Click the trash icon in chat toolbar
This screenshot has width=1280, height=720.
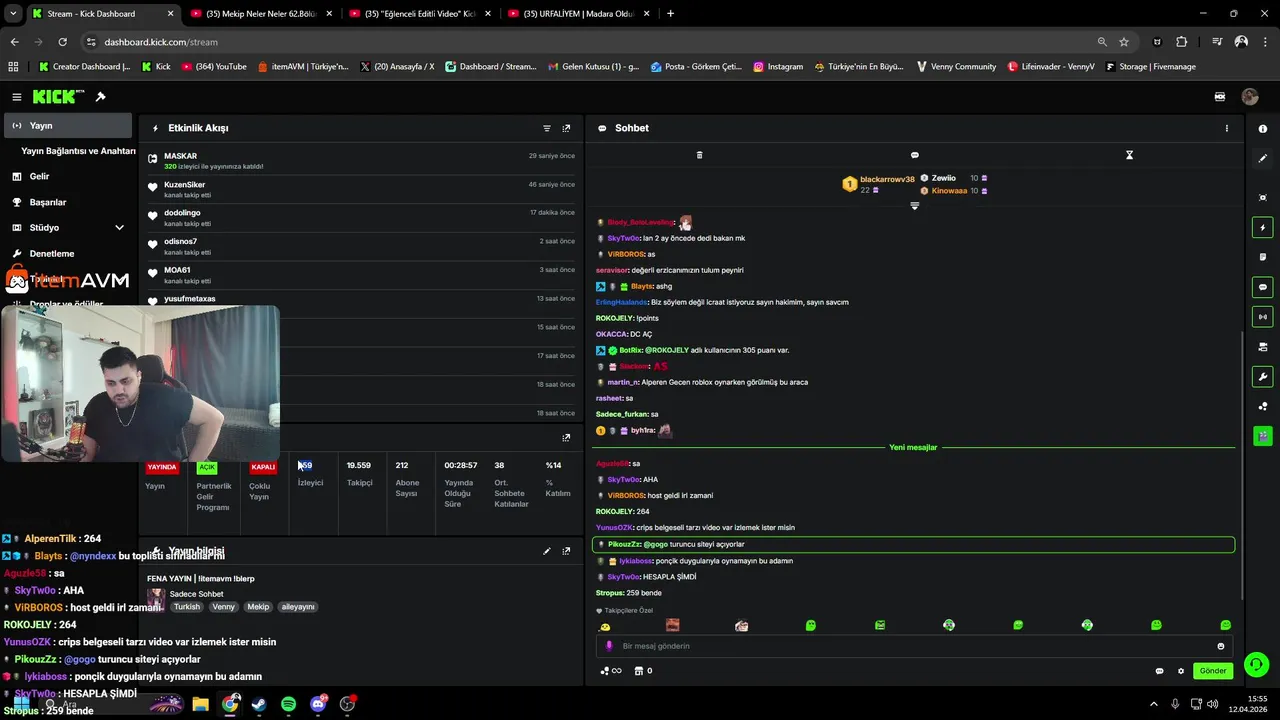(699, 155)
